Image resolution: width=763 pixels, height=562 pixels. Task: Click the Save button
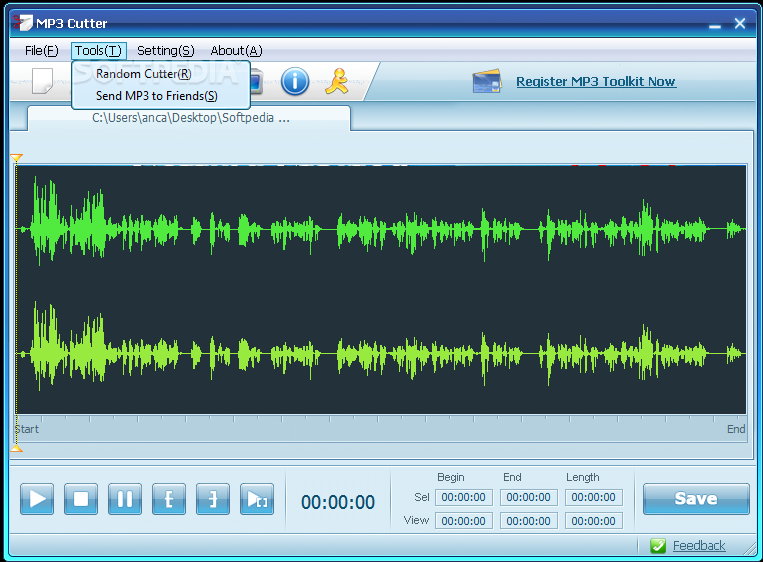click(x=696, y=499)
